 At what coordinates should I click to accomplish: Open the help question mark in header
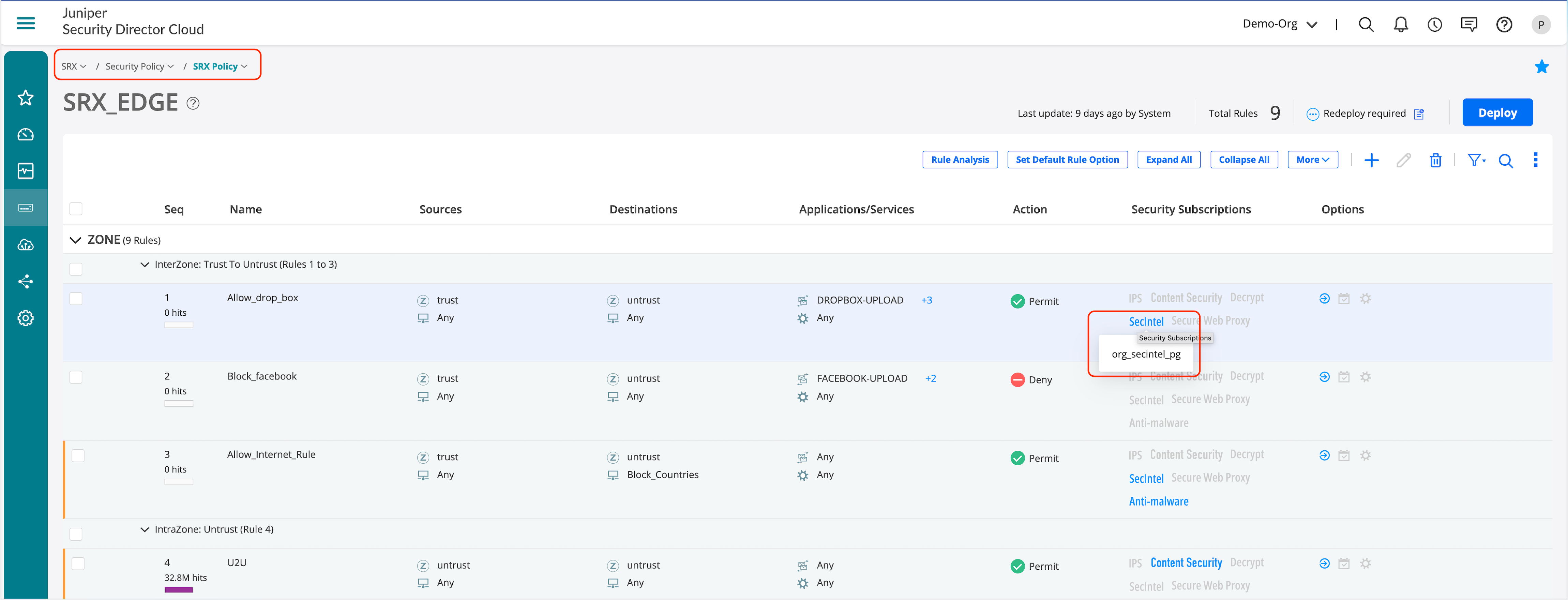click(1504, 24)
